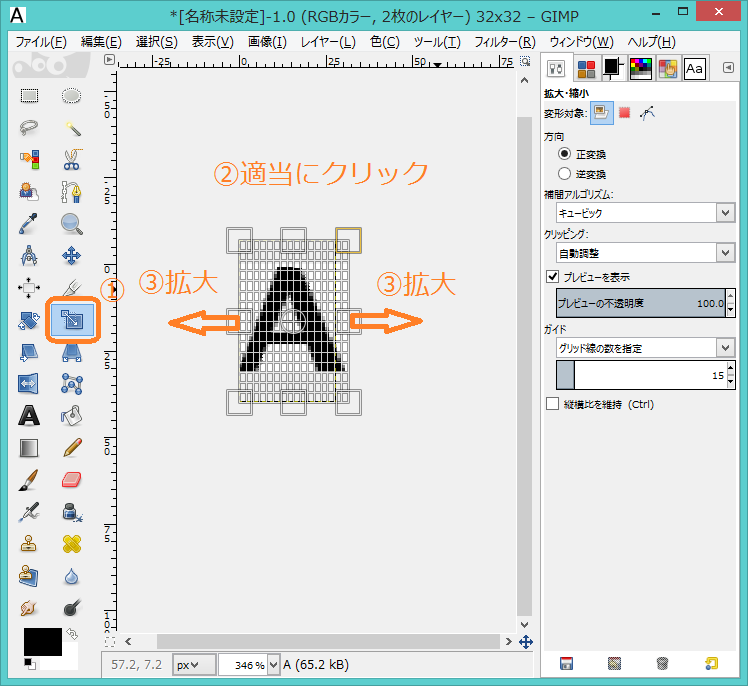Select the Flip tool
This screenshot has width=748, height=686.
29,384
